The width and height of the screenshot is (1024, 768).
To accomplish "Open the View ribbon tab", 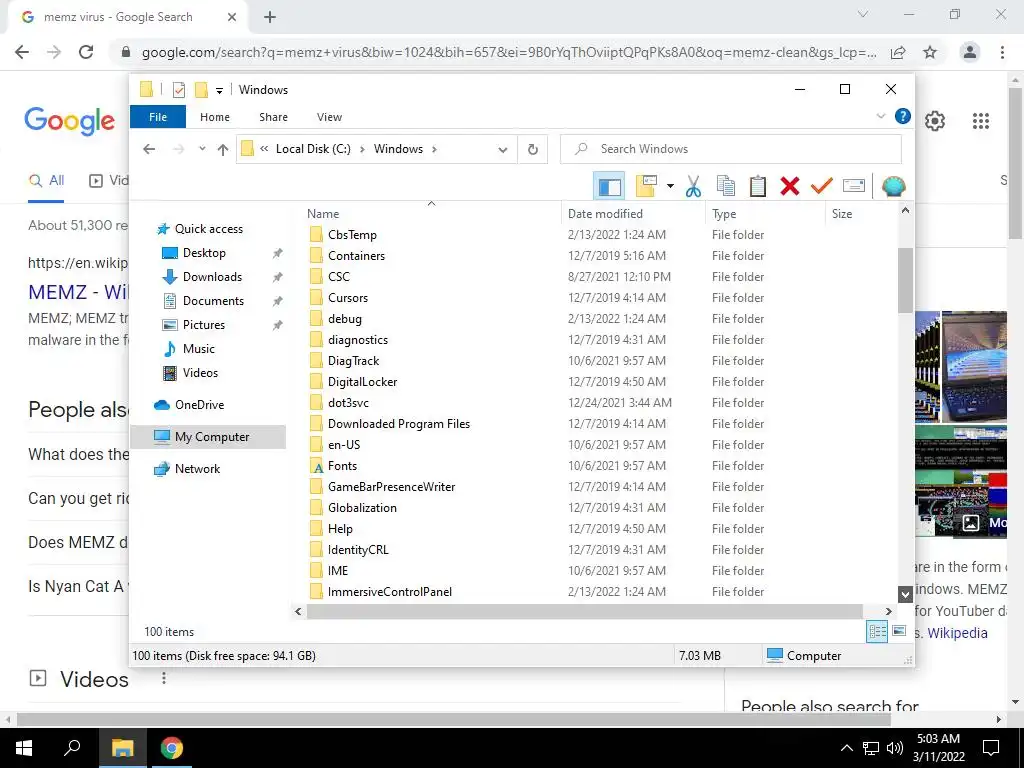I will (x=329, y=117).
